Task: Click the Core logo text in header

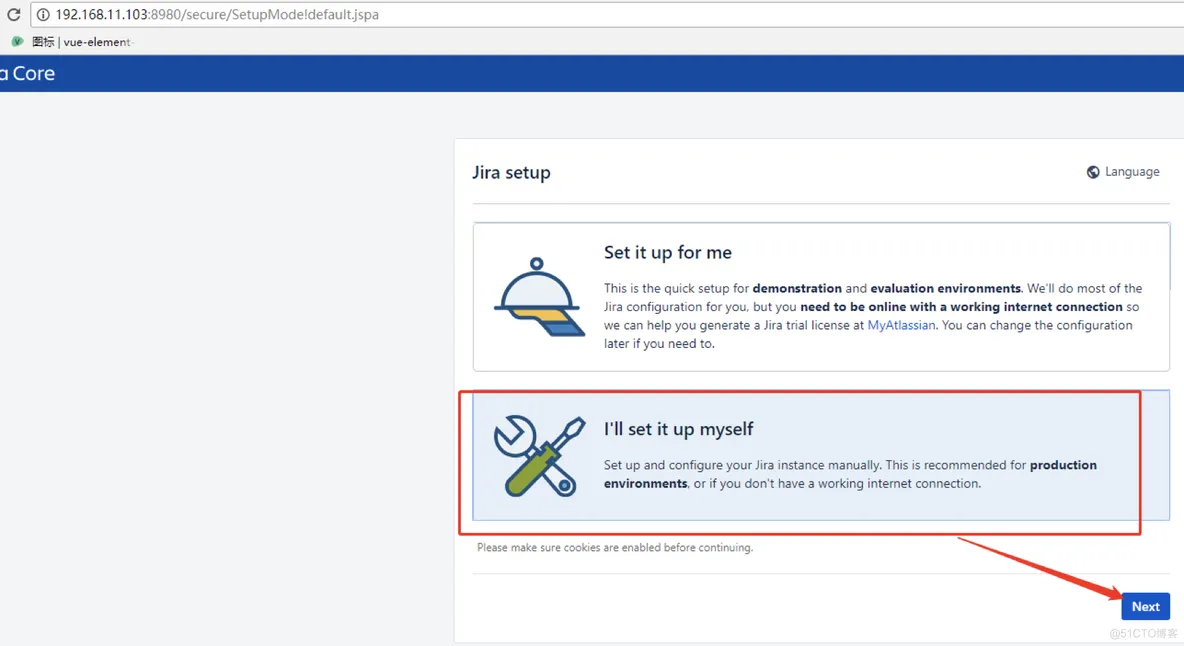Action: (28, 73)
